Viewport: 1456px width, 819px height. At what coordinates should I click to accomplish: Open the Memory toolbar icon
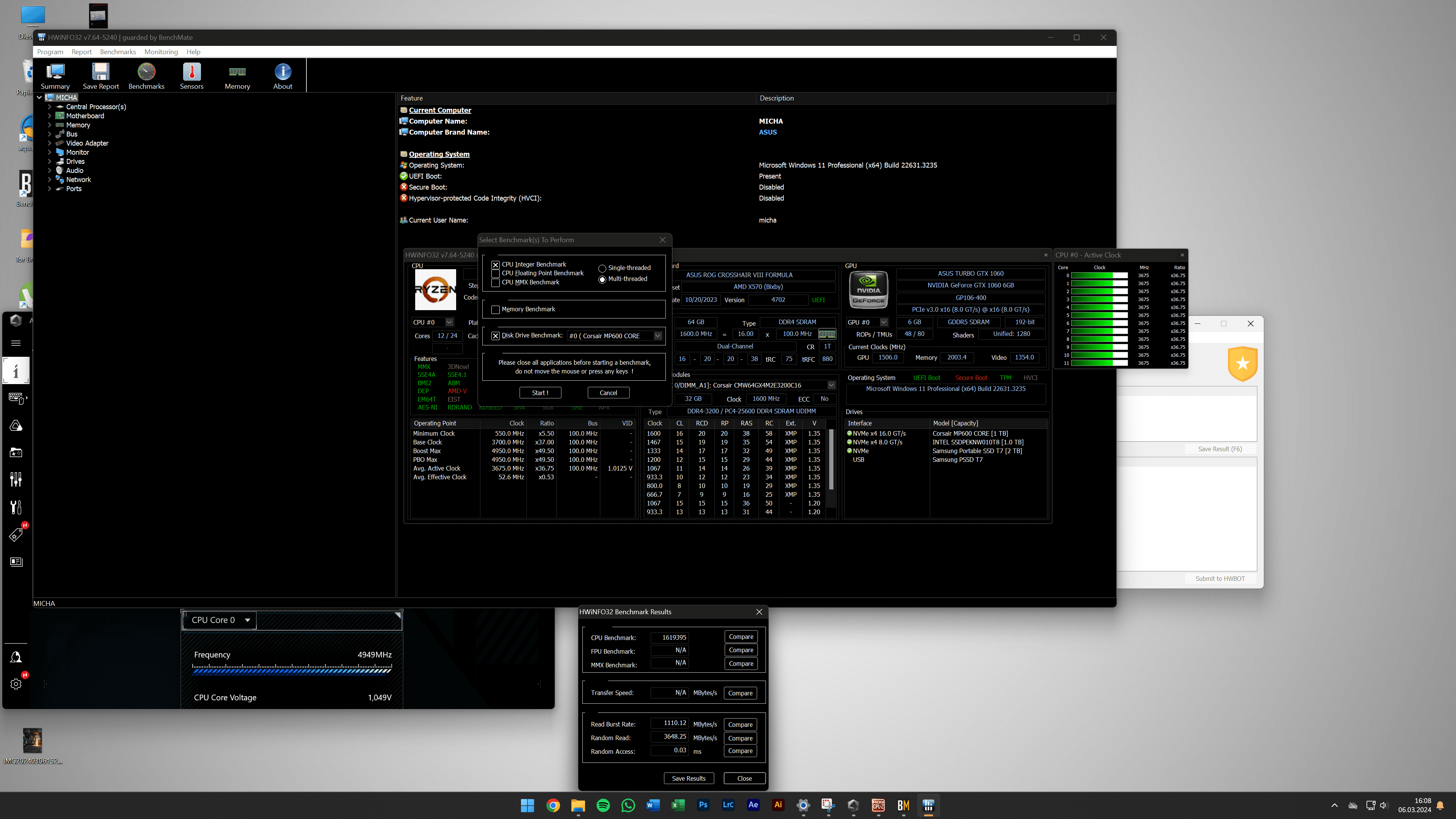pyautogui.click(x=237, y=76)
